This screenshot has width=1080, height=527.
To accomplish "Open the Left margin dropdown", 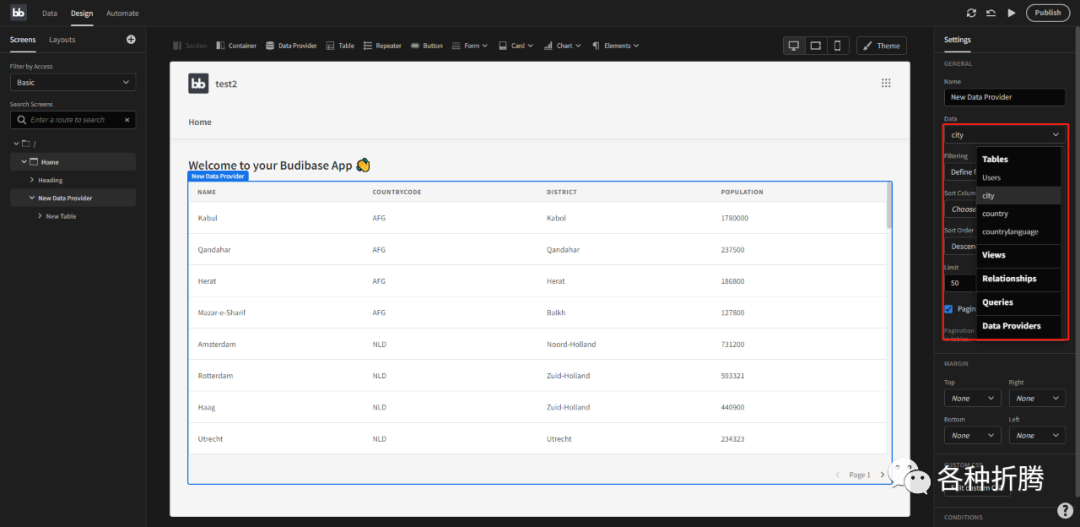I will coord(1037,435).
